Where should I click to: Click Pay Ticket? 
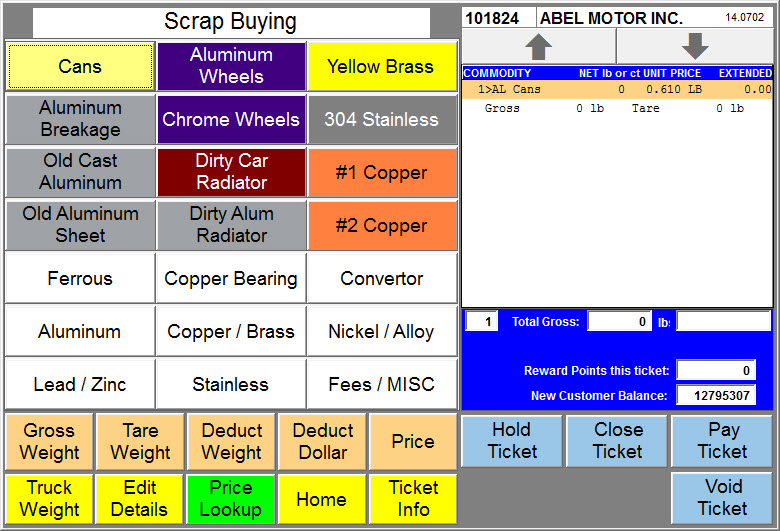pyautogui.click(x=722, y=441)
